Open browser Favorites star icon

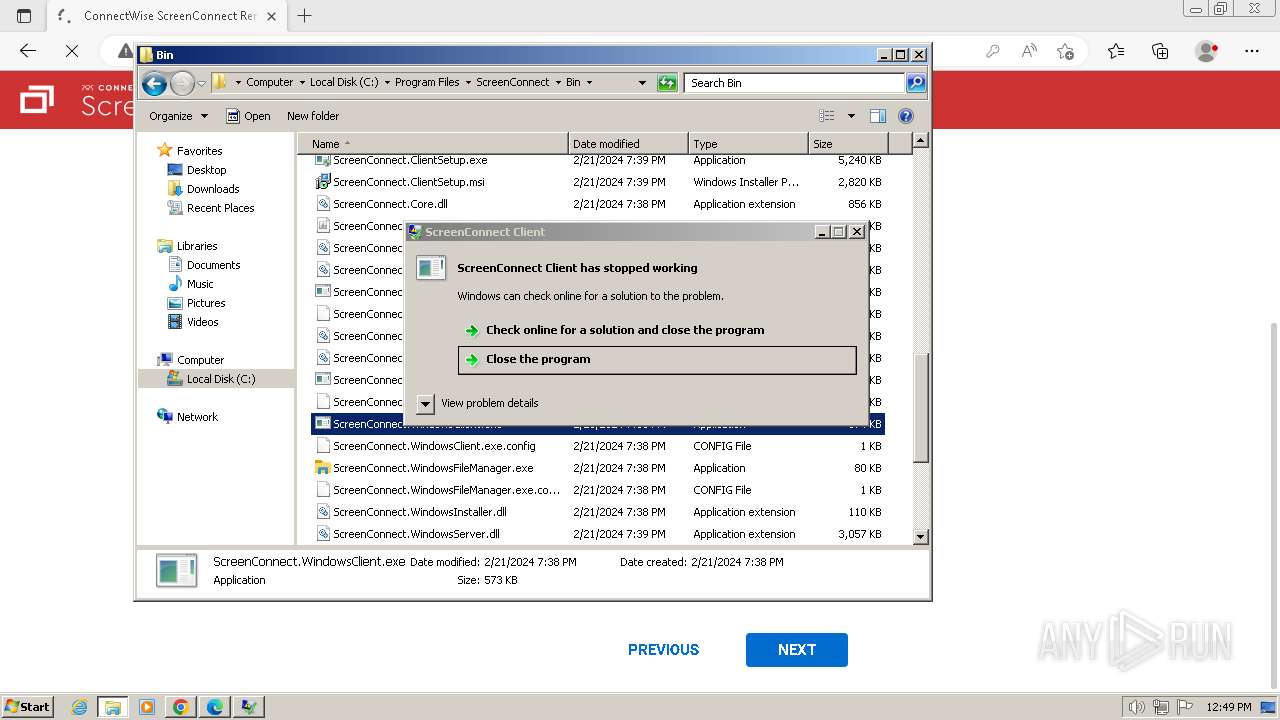coord(1116,51)
